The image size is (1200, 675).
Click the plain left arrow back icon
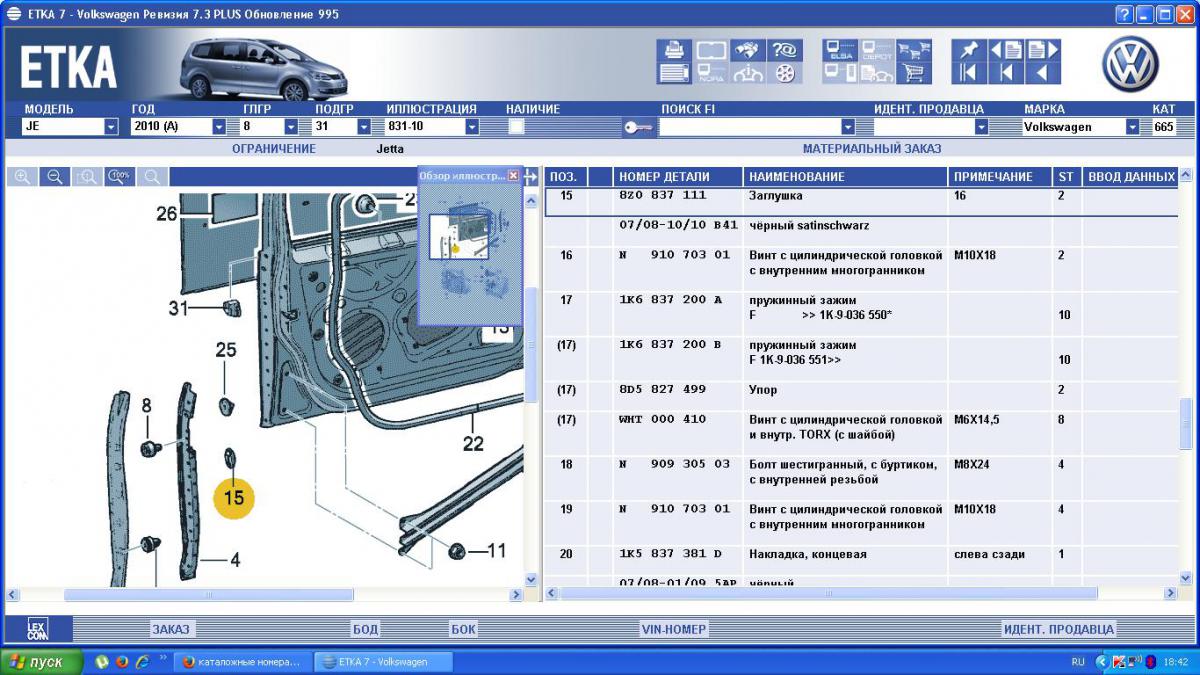click(1043, 73)
